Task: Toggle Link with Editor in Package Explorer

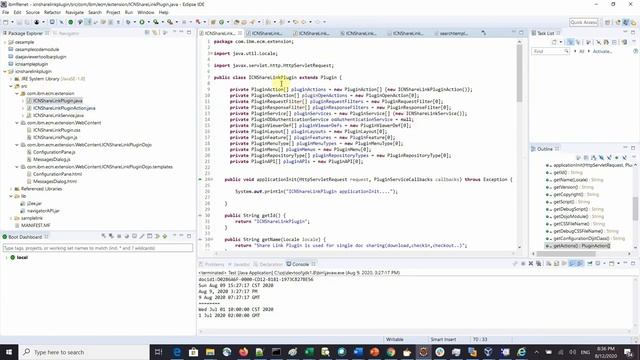Action: (155, 33)
